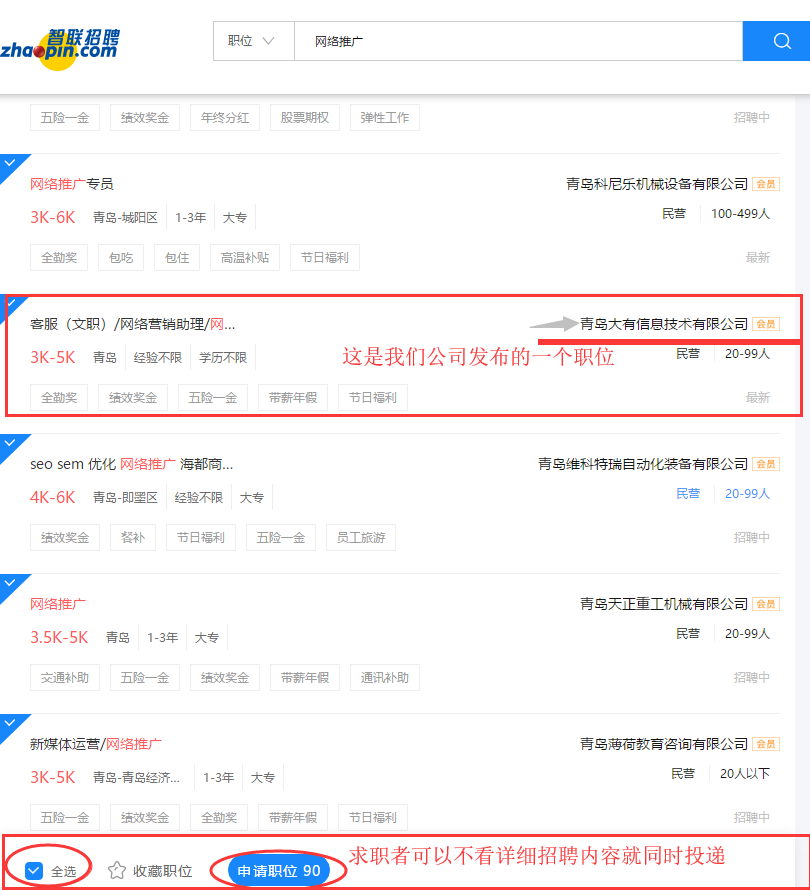Click the 年终分红 benefit tag
810x890 pixels.
pos(225,117)
